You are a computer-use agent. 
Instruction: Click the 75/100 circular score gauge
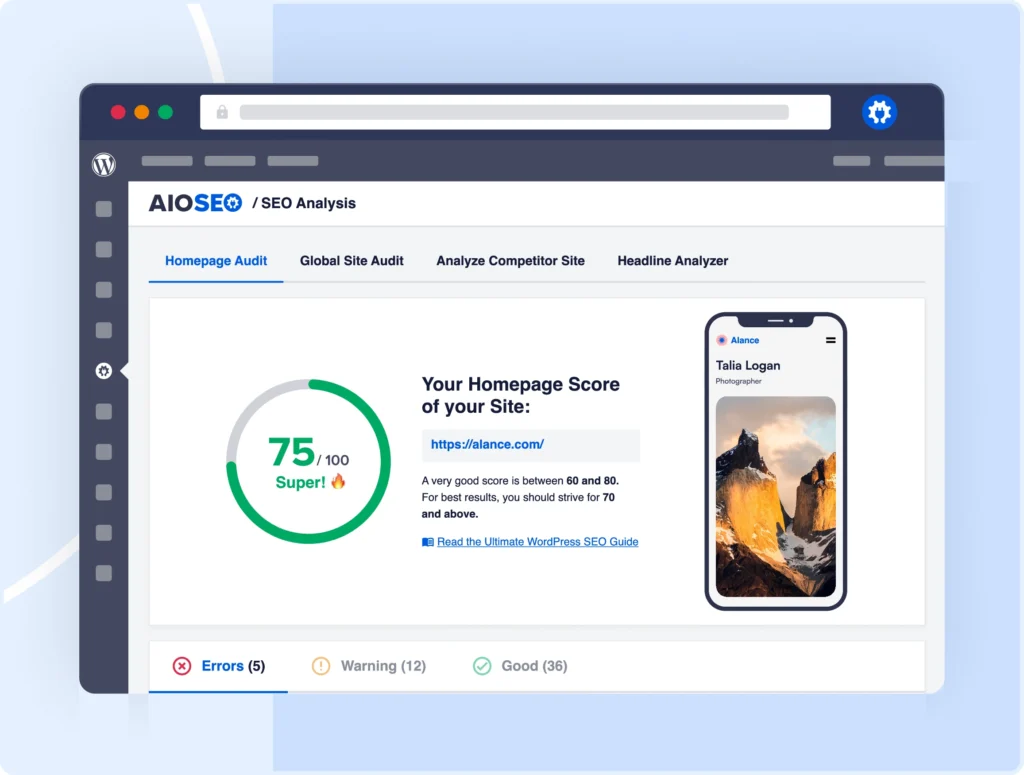tap(308, 461)
